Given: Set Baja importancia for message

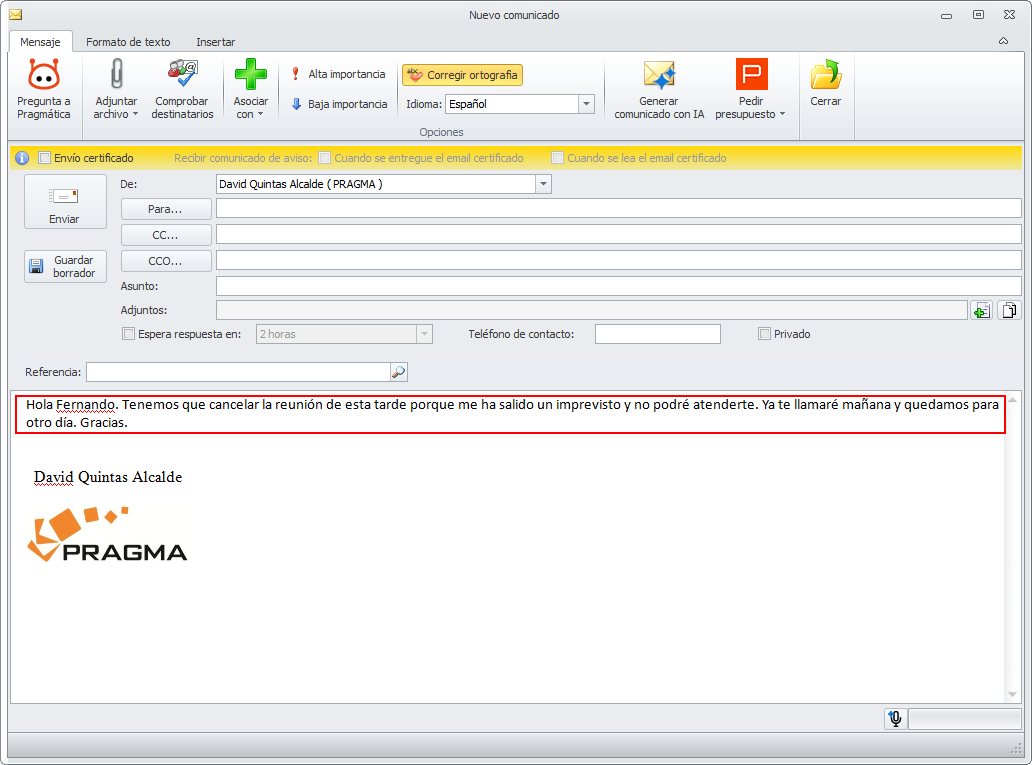Looking at the screenshot, I should tap(339, 104).
